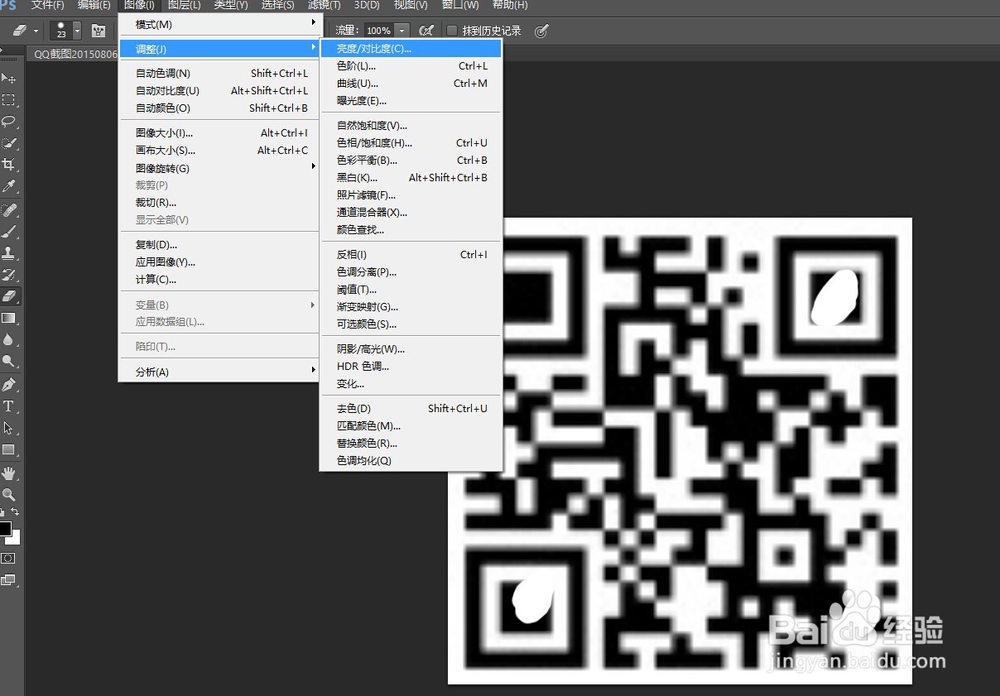Click 自动色调(N) menu entry

tap(219, 73)
